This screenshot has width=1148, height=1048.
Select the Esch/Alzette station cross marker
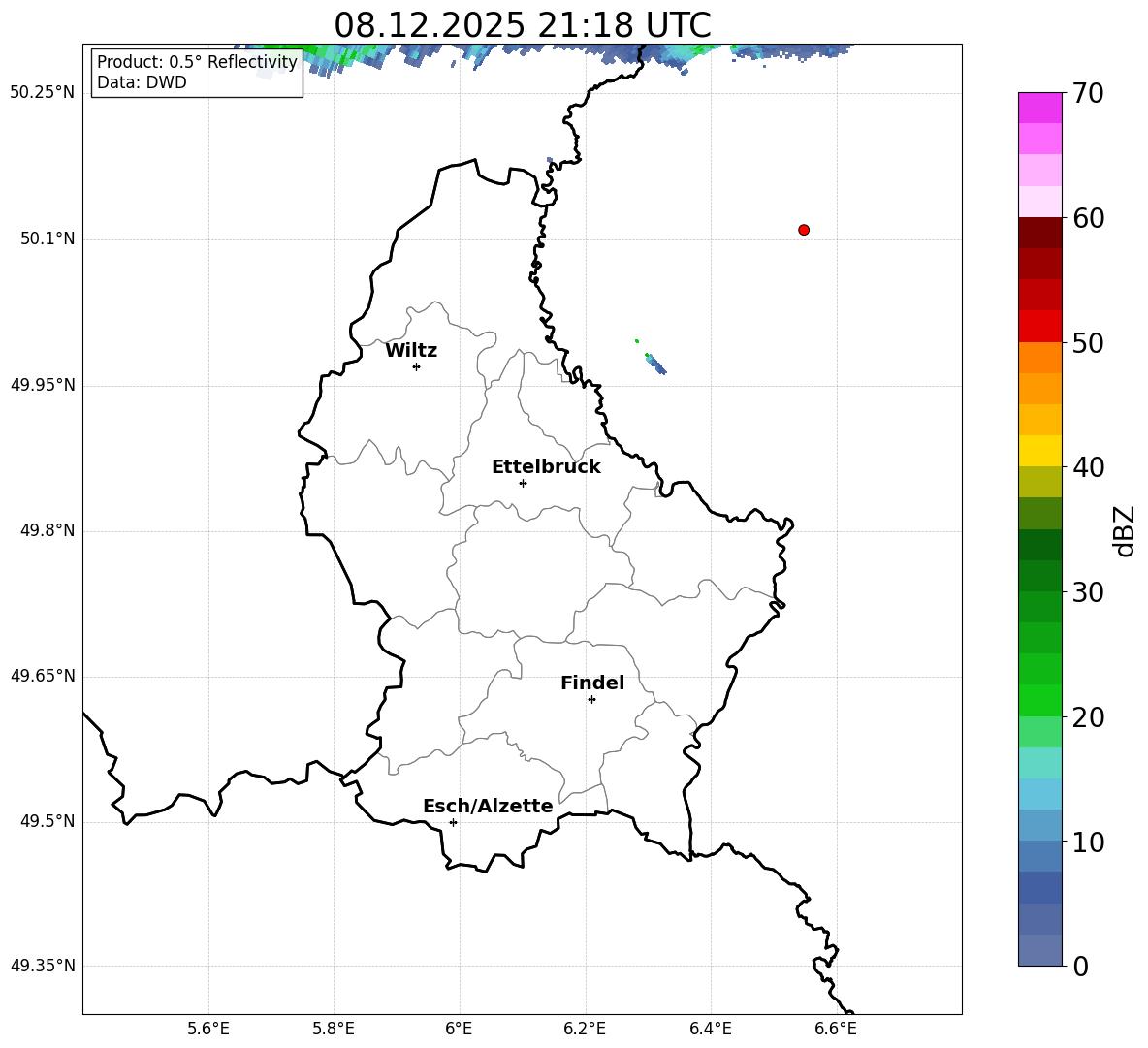(453, 822)
